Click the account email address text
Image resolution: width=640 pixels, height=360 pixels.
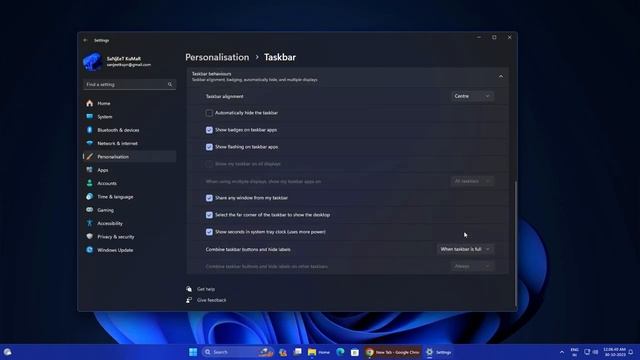pyautogui.click(x=129, y=65)
